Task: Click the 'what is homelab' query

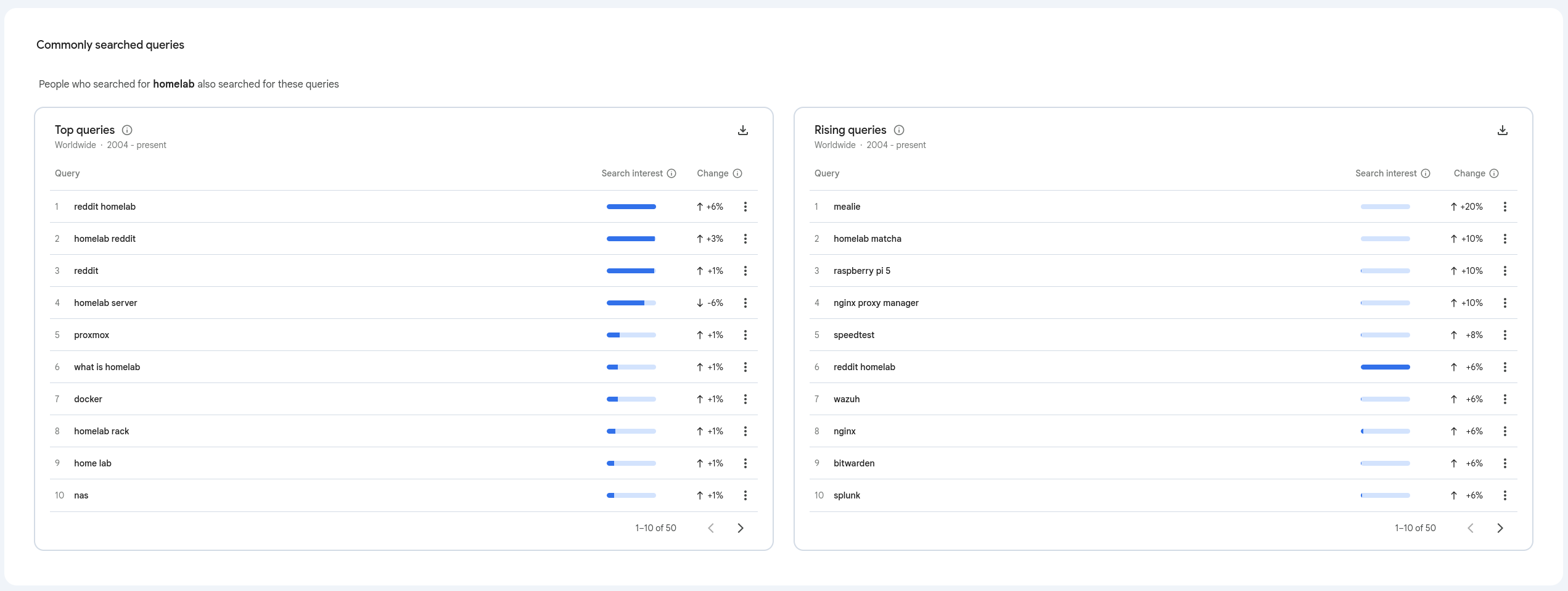Action: [x=107, y=367]
